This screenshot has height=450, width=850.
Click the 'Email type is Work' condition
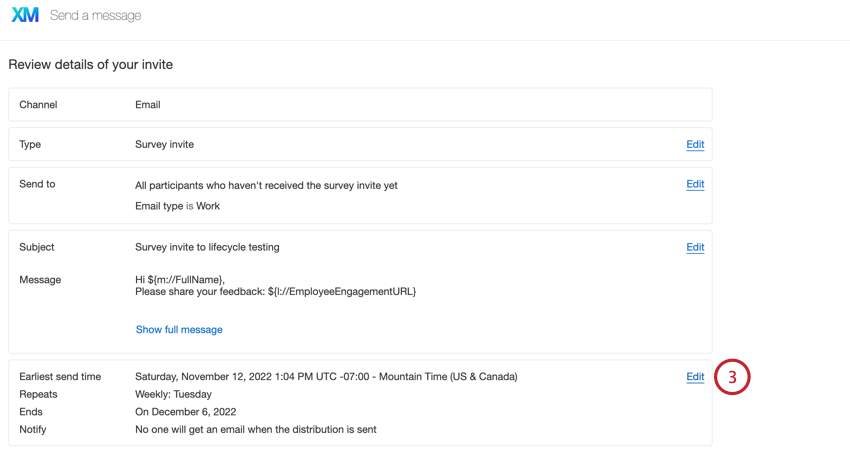[177, 206]
